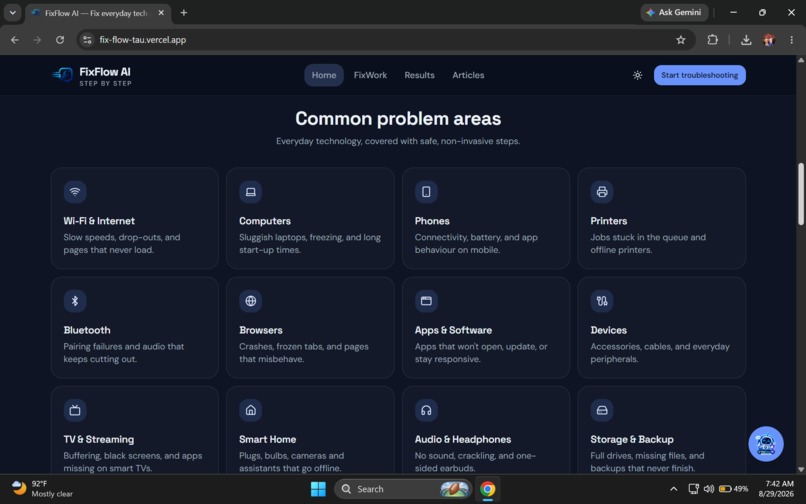Viewport: 806px width, 504px height.
Task: Click the scrollbar down arrow
Action: [801, 469]
